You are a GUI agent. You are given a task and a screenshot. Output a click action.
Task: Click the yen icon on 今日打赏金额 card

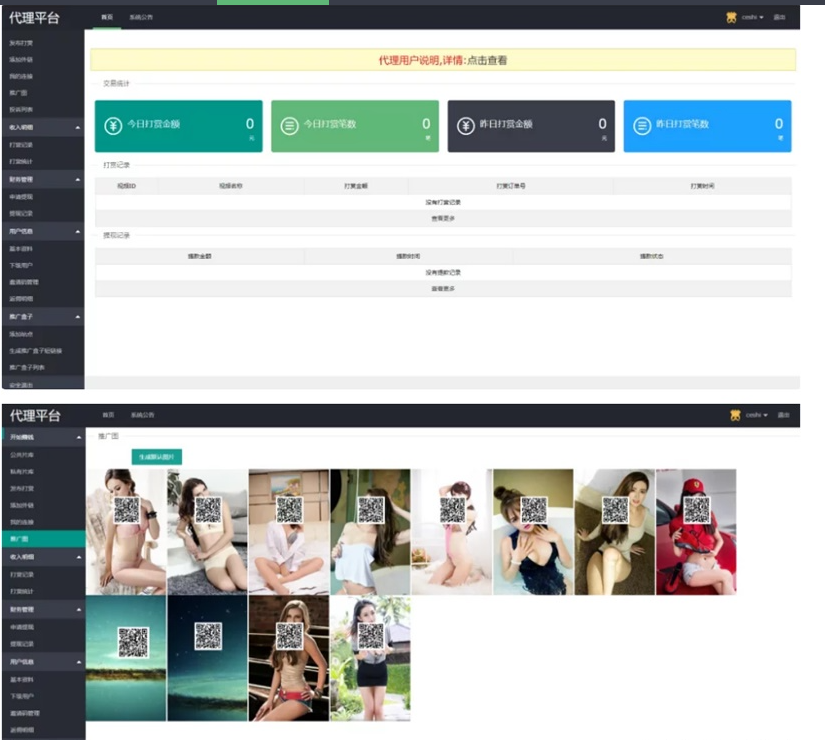coord(114,125)
